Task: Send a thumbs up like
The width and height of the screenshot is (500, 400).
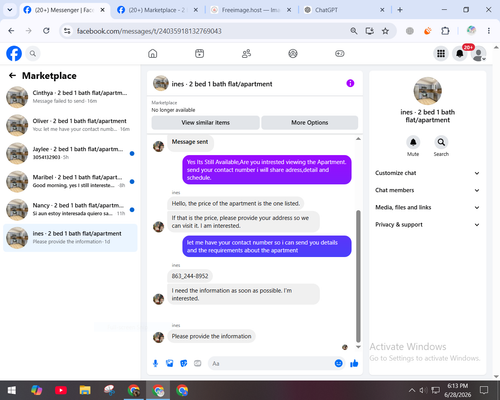Action: (x=354, y=363)
